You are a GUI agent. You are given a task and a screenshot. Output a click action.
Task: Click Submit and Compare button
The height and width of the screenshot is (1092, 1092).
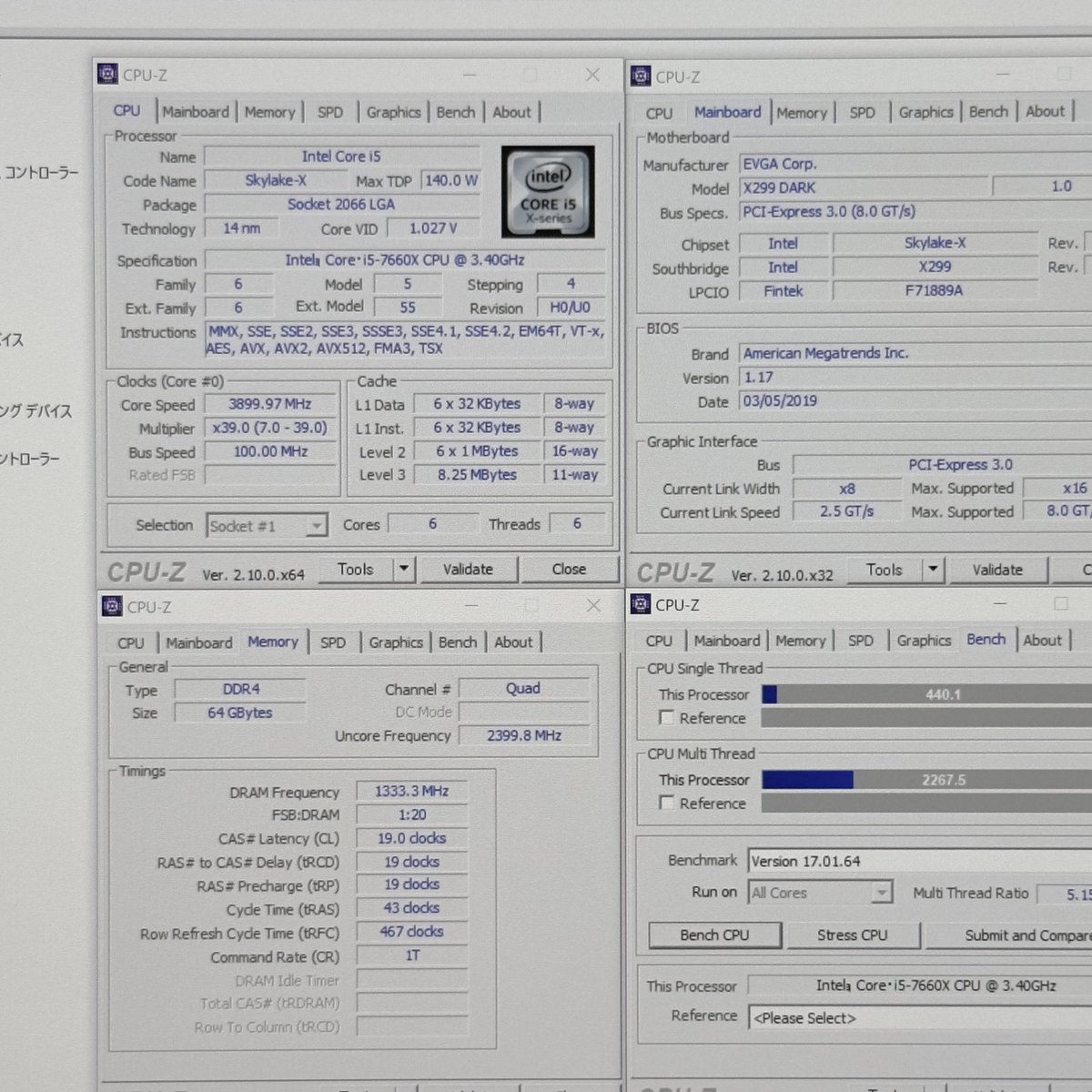(1009, 935)
